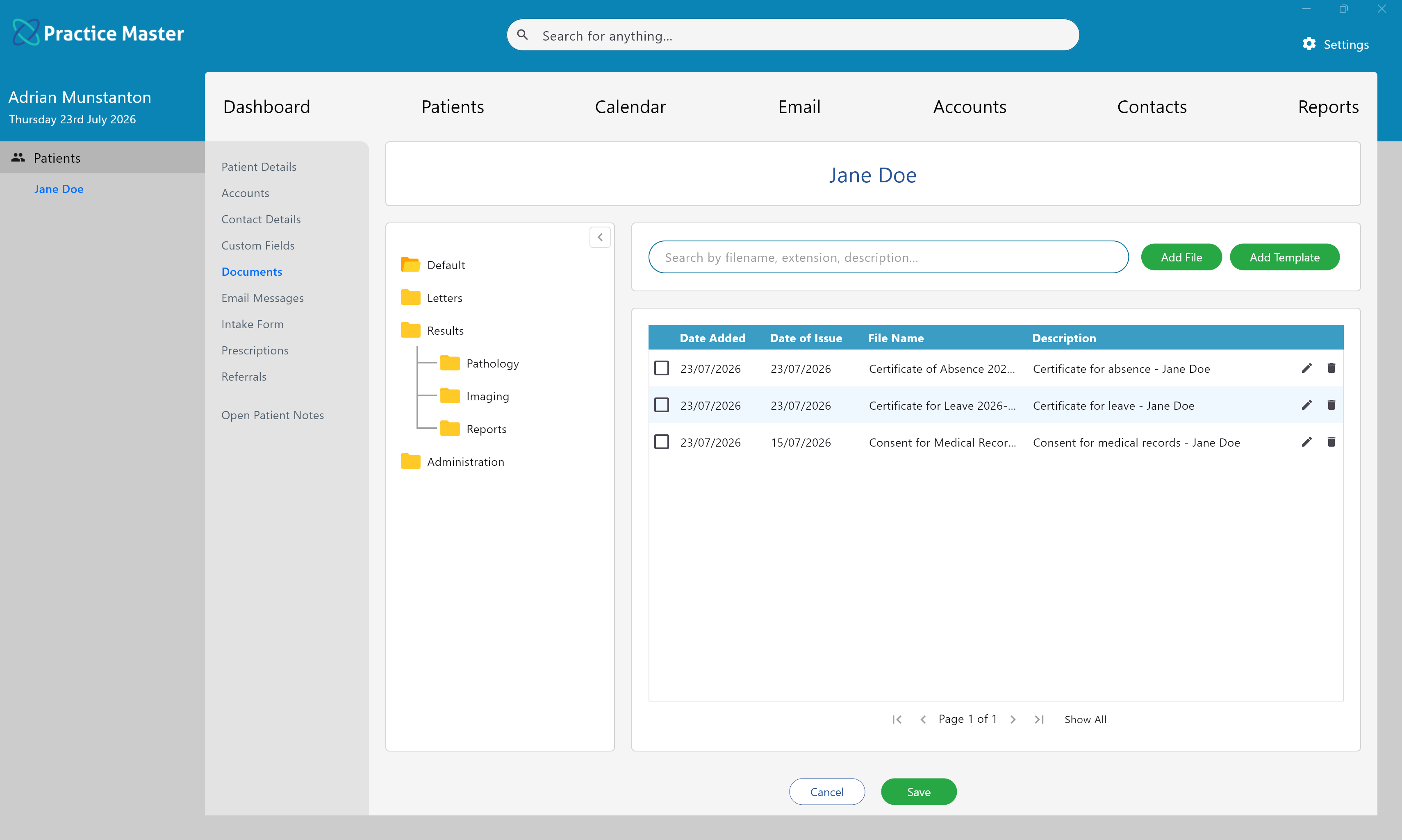
Task: Click Open Patient Notes link
Action: [273, 415]
